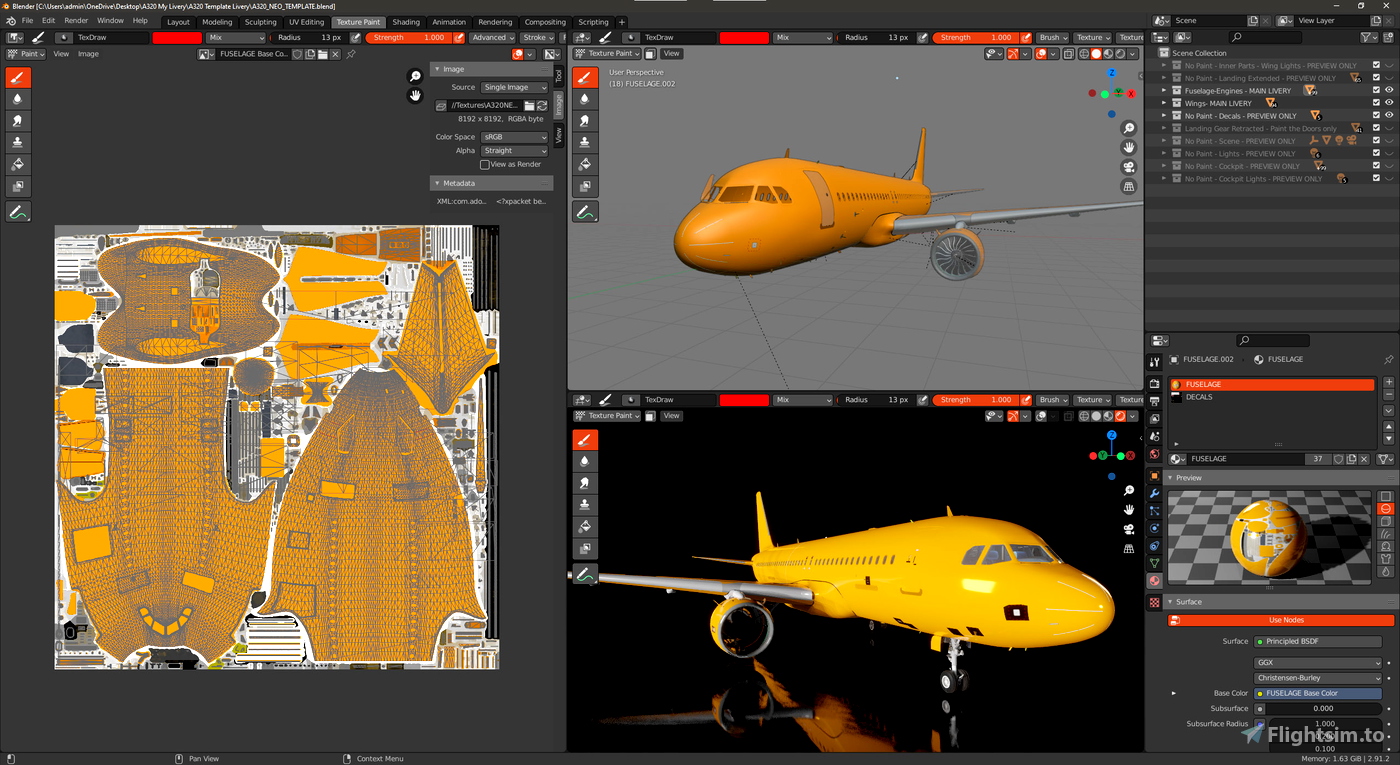1400x765 pixels.
Task: Switch to the Shading workspace tab
Action: [406, 21]
